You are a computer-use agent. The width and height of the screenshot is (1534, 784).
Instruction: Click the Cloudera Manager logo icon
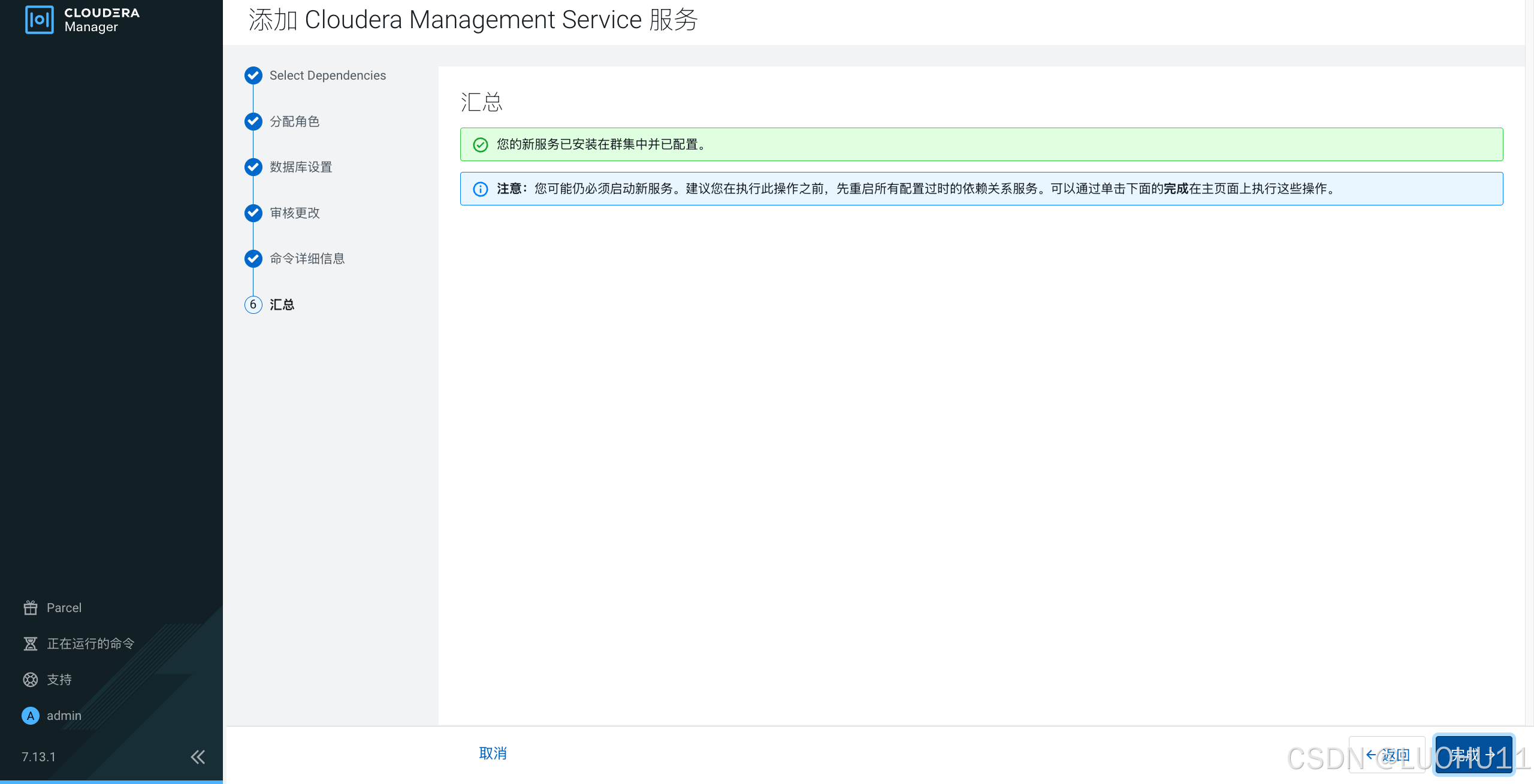(x=40, y=20)
